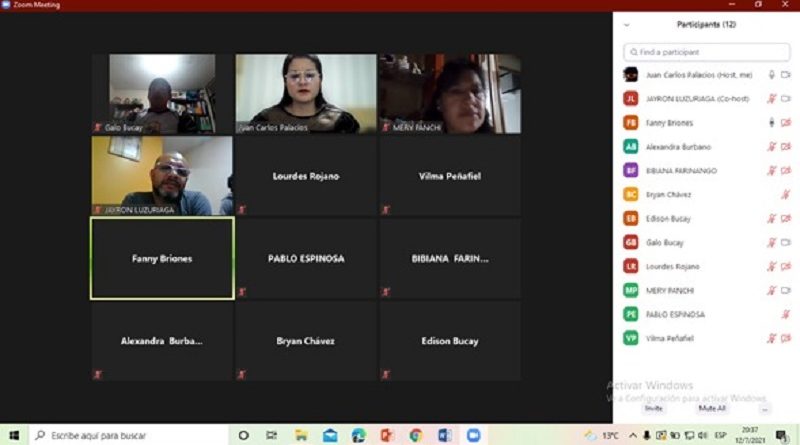
Task: Click muted mic icon for JAYRON LUZURIAGA
Action: (x=771, y=99)
